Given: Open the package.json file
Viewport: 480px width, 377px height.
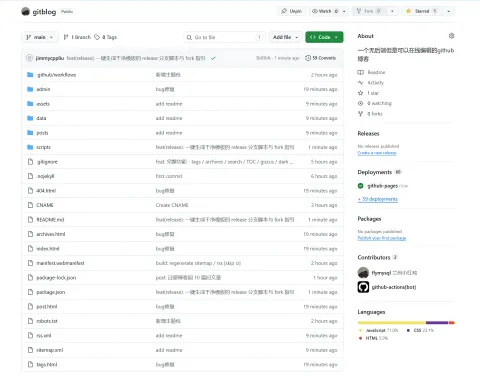Looking at the screenshot, I should [x=51, y=292].
